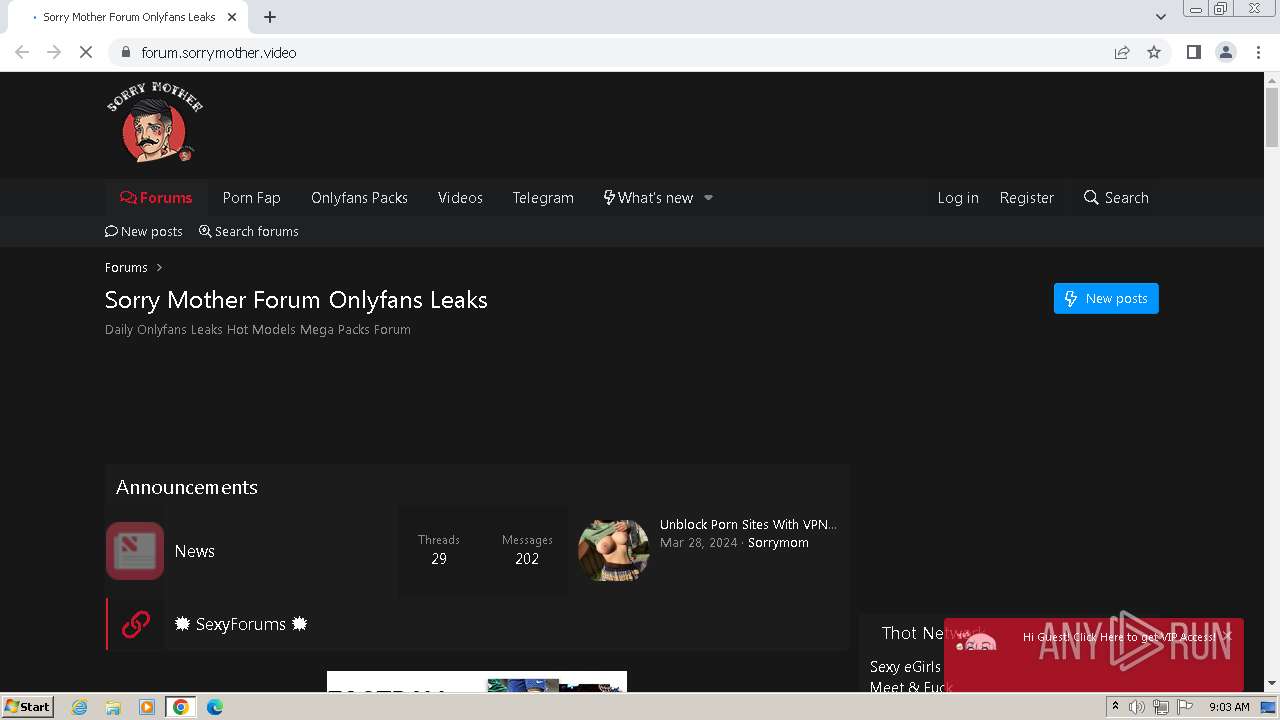
Task: Open the Sorrymom user profile link
Action: [x=778, y=543]
